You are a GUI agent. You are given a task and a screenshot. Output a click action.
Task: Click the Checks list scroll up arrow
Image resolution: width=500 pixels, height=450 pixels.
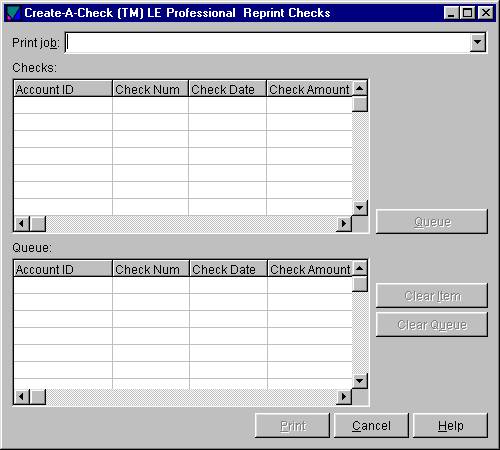(x=359, y=88)
